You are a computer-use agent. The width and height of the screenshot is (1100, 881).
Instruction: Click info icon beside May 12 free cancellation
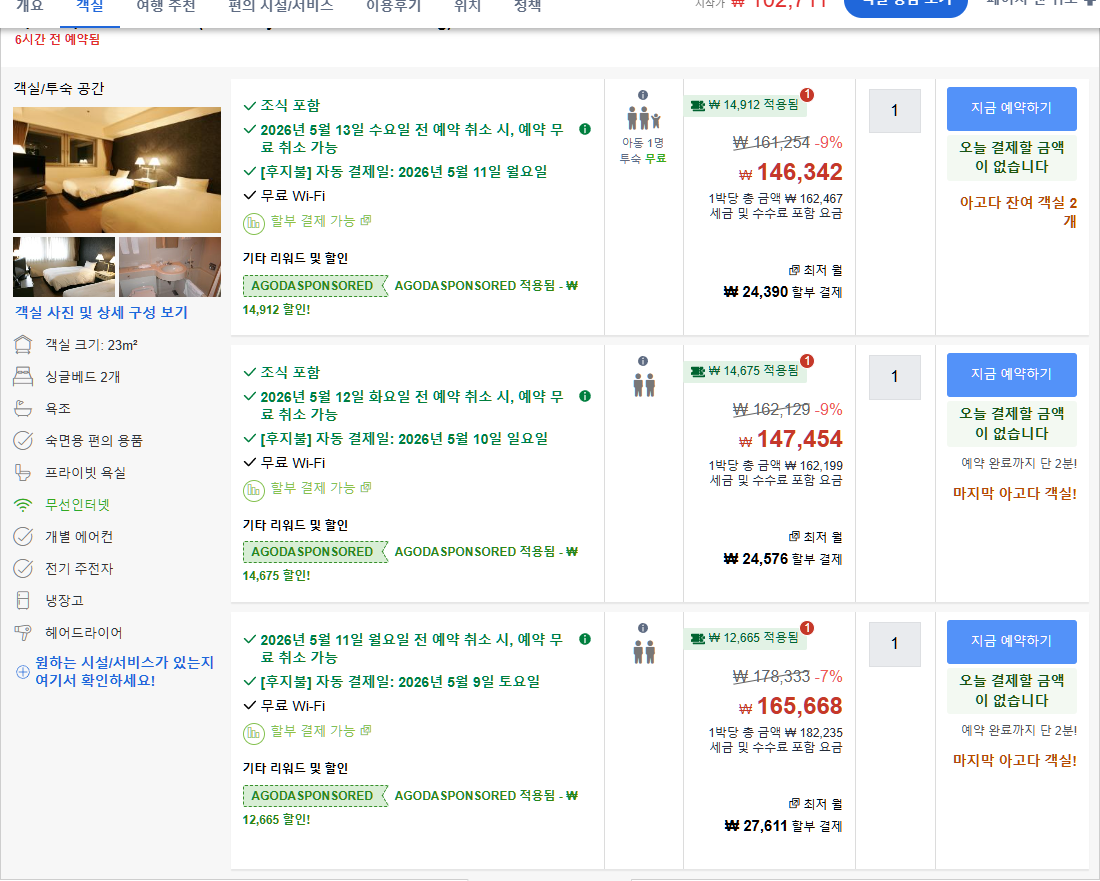pyautogui.click(x=584, y=396)
